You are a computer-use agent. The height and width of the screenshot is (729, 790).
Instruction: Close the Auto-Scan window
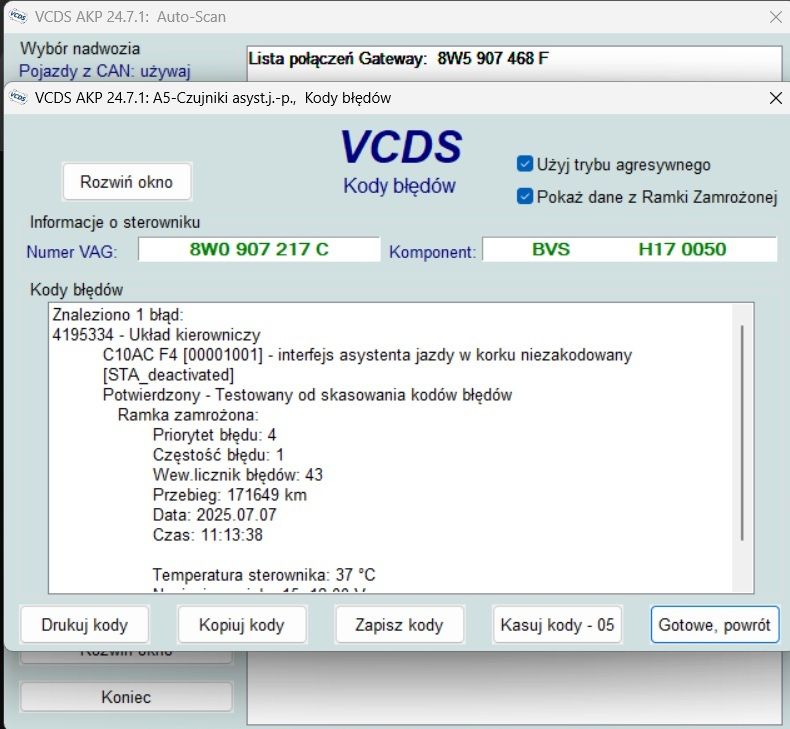[x=776, y=17]
